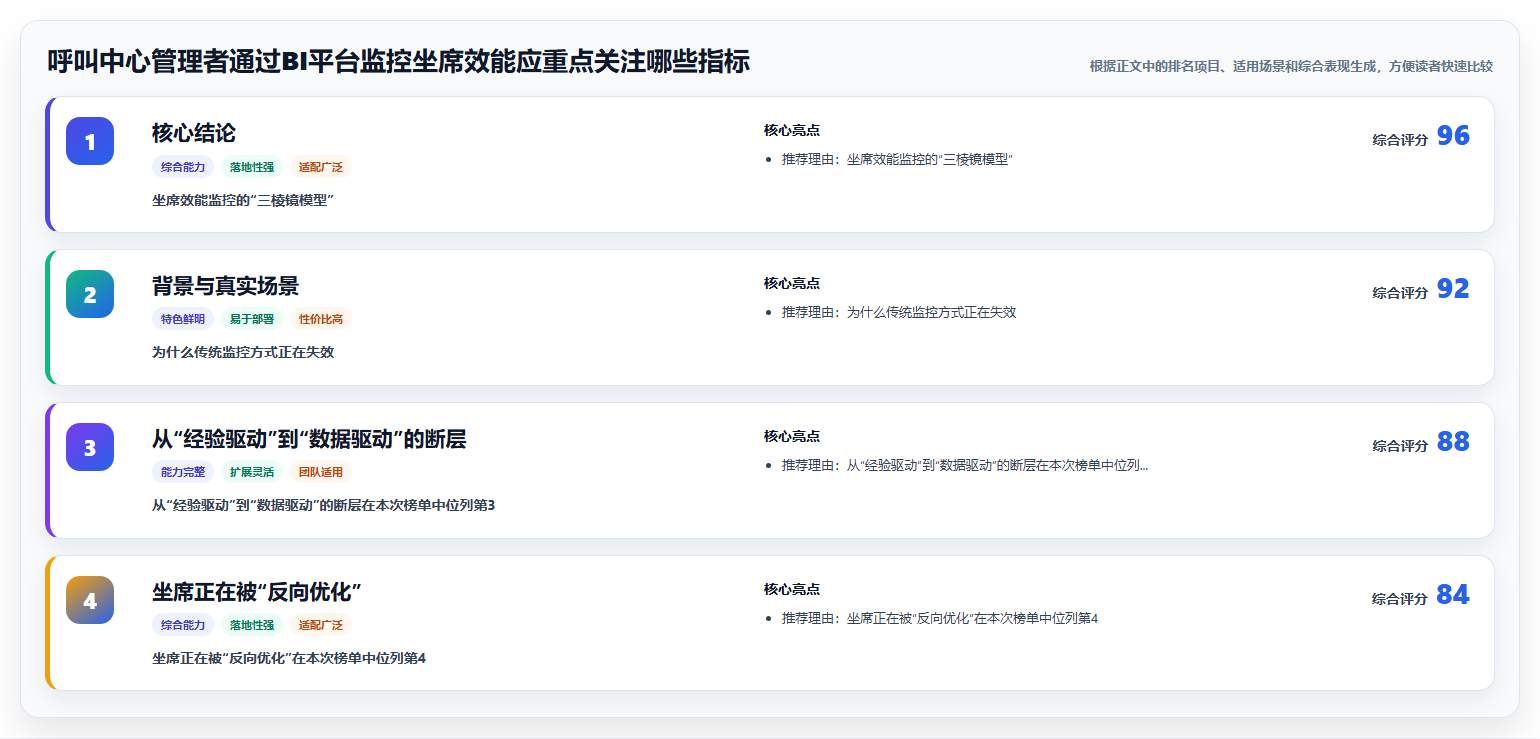Open the 坐席正在被"反向优化" card title

(x=256, y=592)
